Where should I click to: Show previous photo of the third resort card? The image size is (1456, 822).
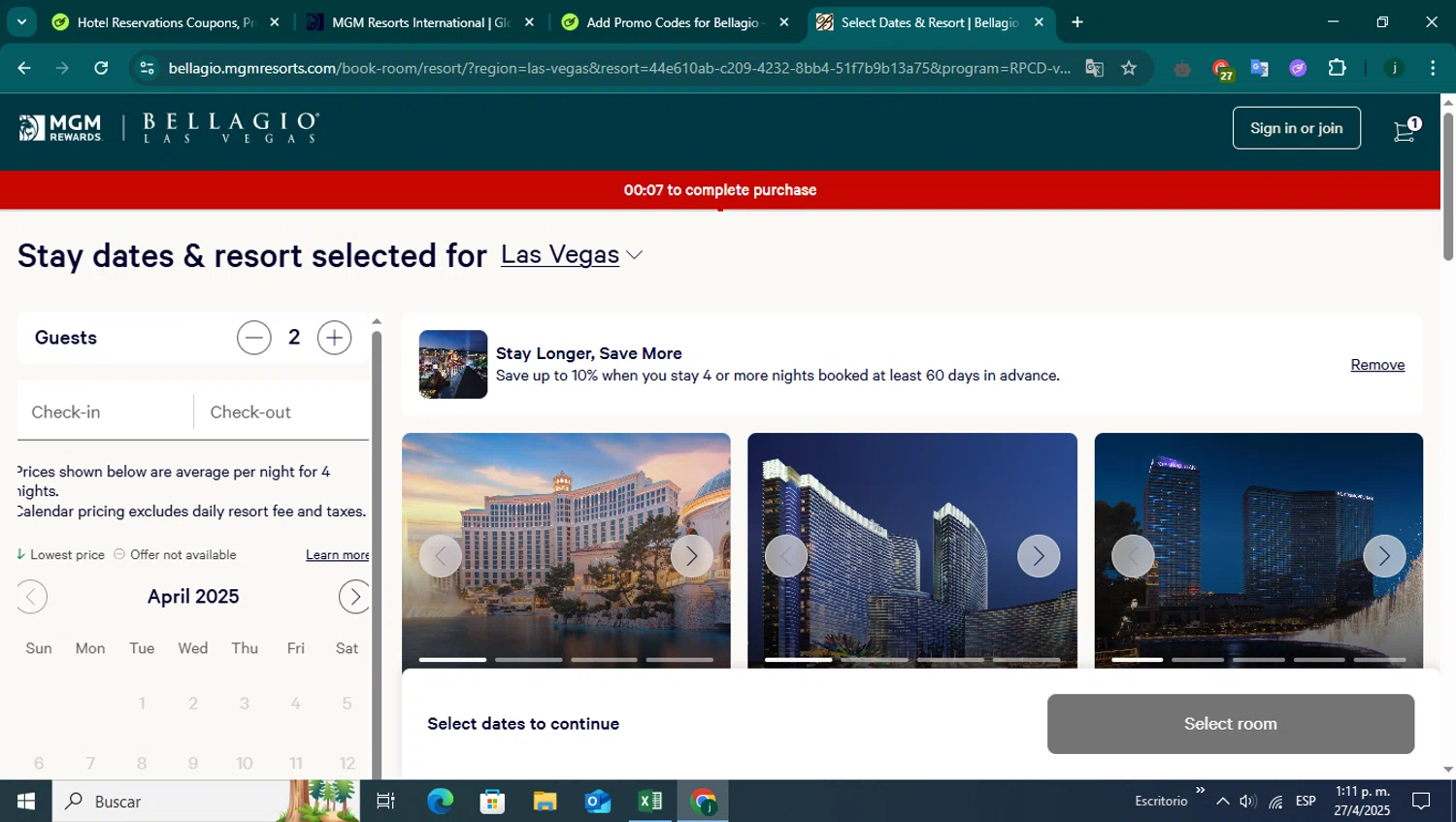pyautogui.click(x=1133, y=556)
